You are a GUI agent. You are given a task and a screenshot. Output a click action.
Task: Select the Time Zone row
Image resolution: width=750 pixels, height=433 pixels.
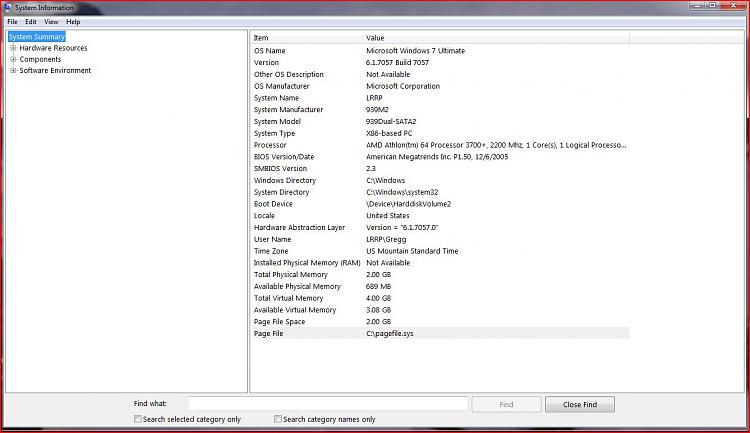[440, 251]
